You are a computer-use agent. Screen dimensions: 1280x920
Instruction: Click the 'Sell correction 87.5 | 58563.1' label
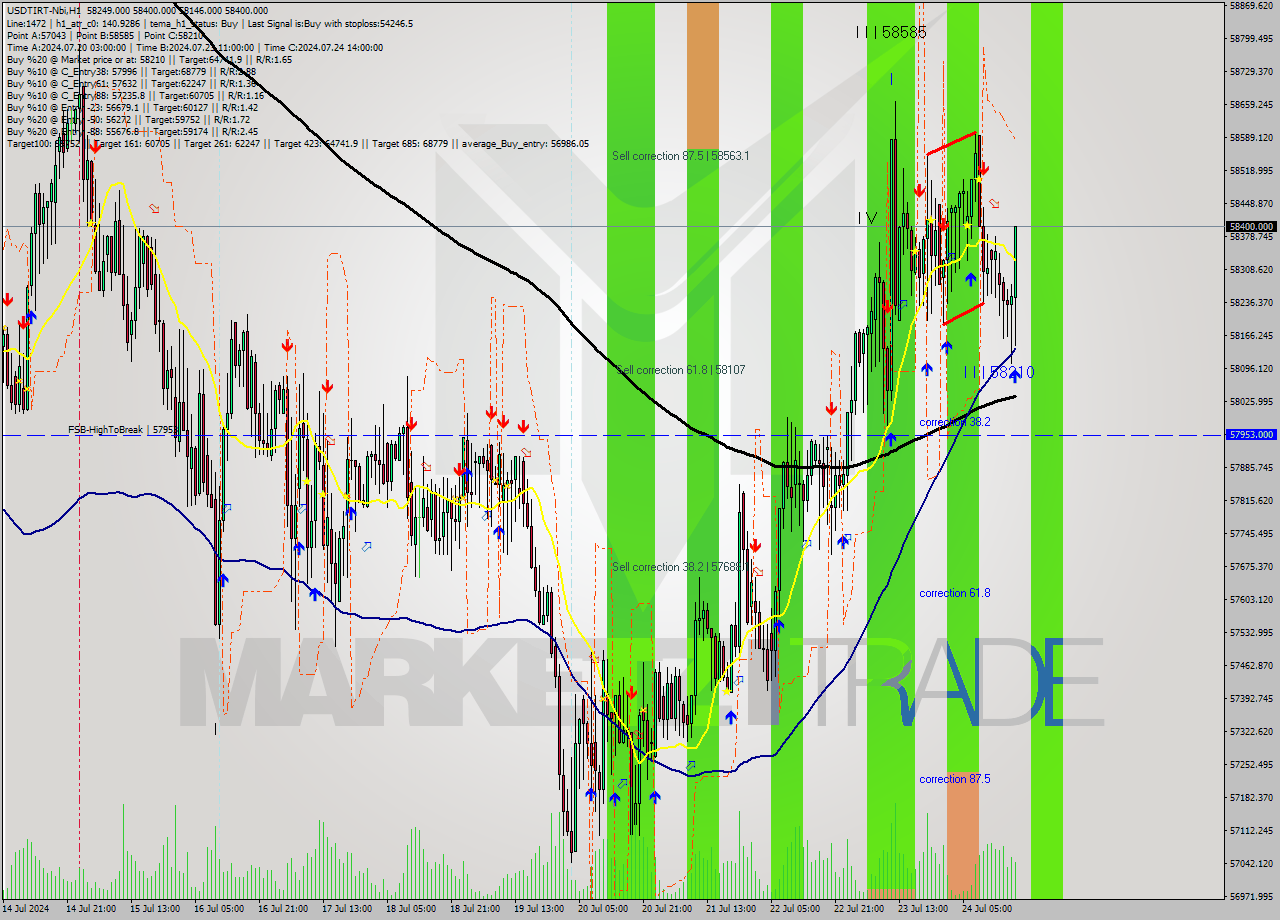click(681, 156)
